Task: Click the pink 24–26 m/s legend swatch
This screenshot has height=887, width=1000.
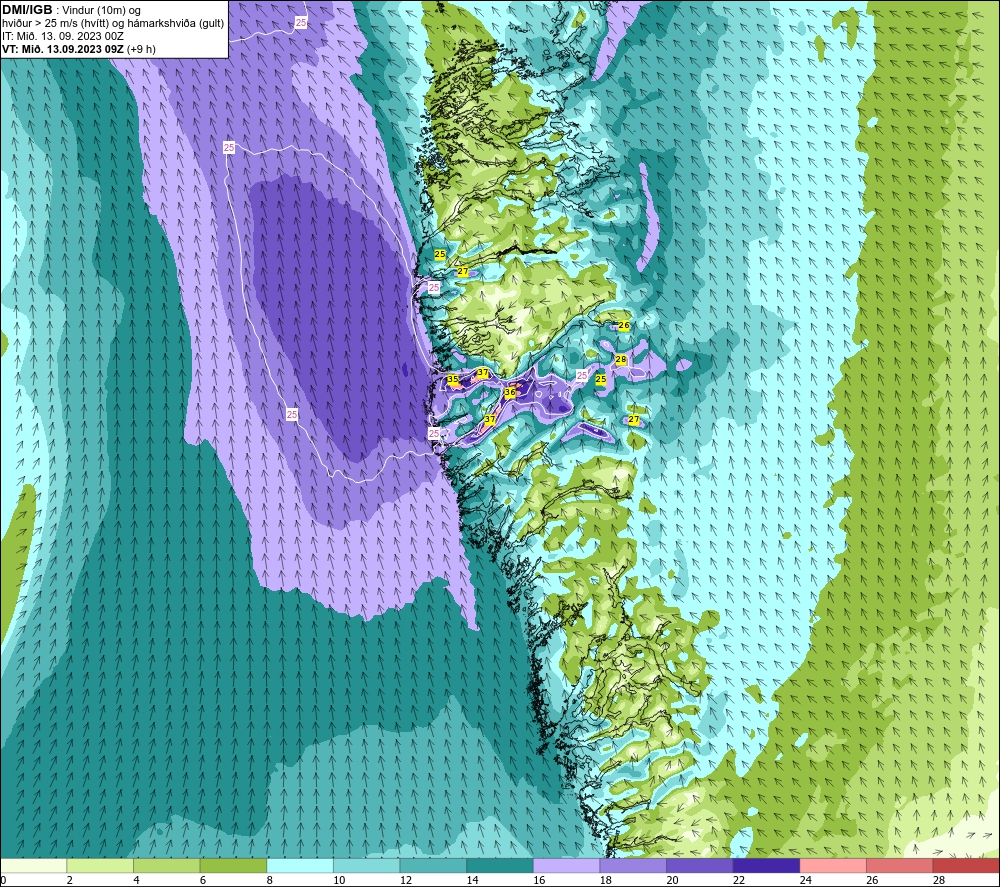Action: click(833, 865)
